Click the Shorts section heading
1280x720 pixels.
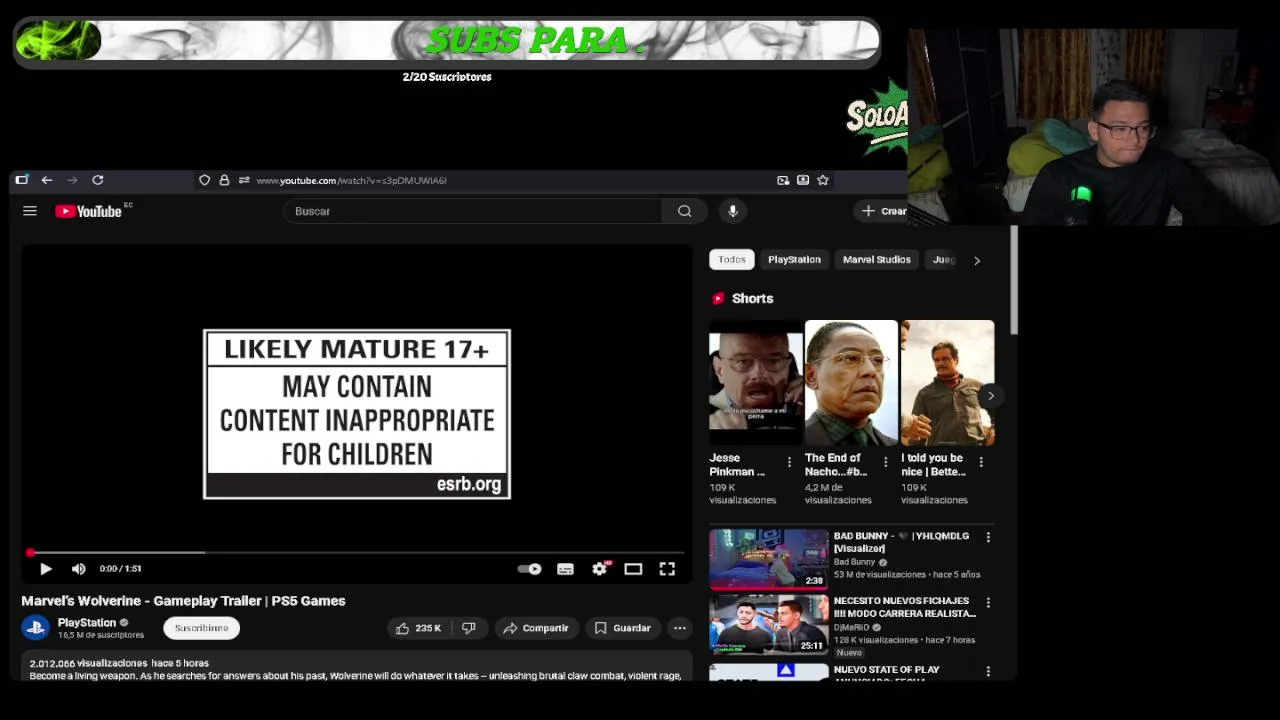pos(752,298)
